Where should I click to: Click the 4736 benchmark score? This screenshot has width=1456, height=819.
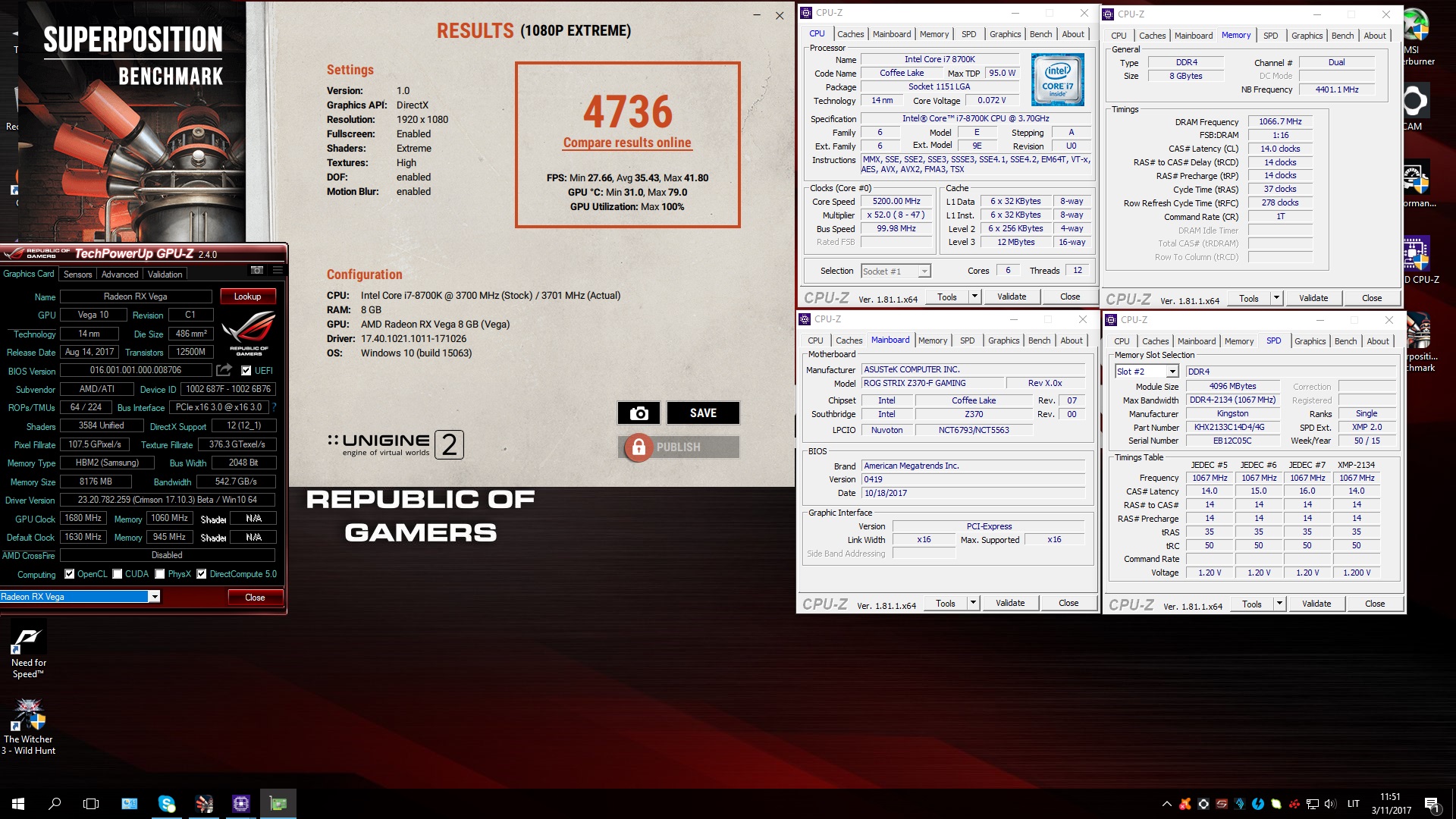pyautogui.click(x=628, y=111)
